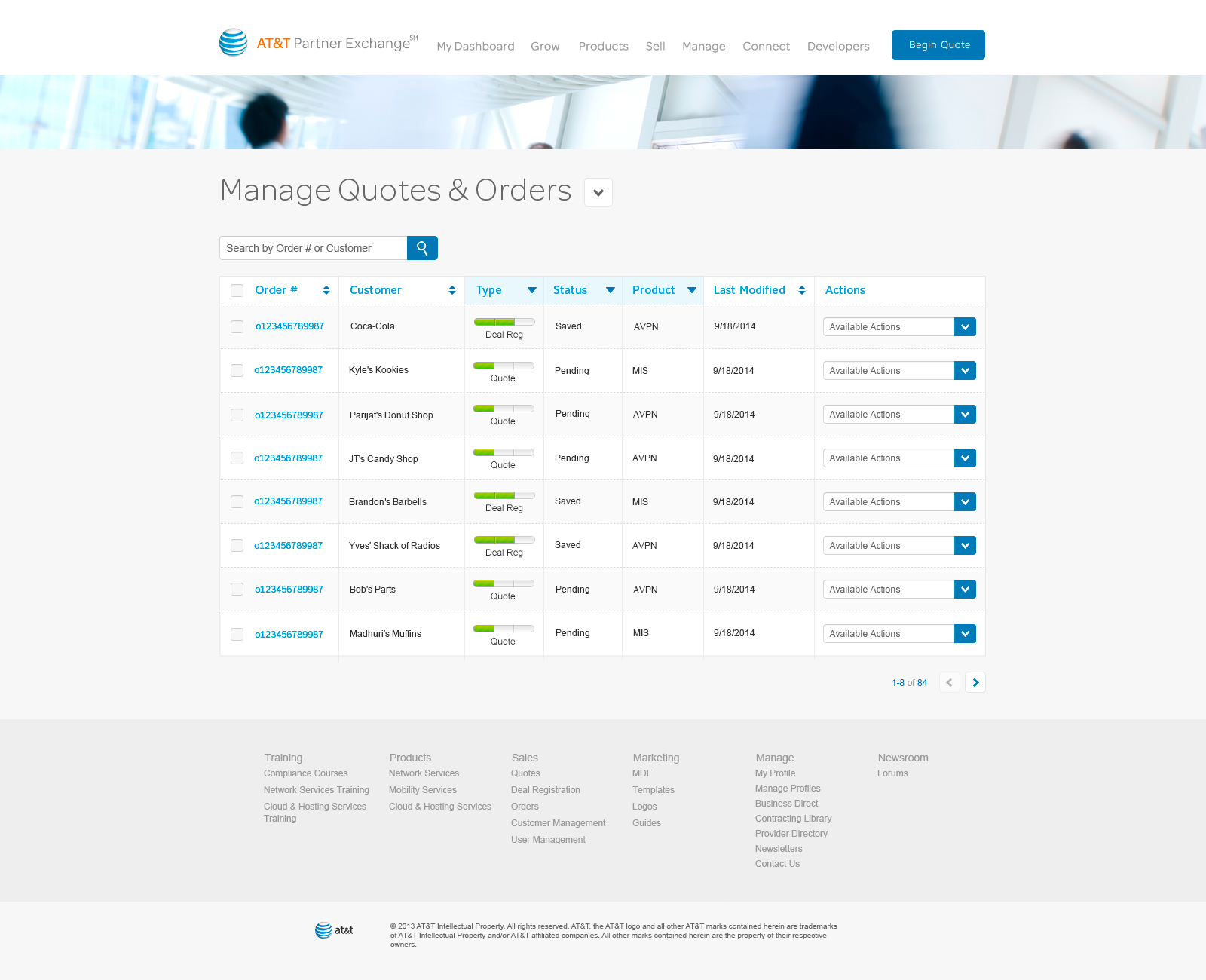Sort by Customer column arrows
Screen dimensions: 1206x980
[x=452, y=290]
